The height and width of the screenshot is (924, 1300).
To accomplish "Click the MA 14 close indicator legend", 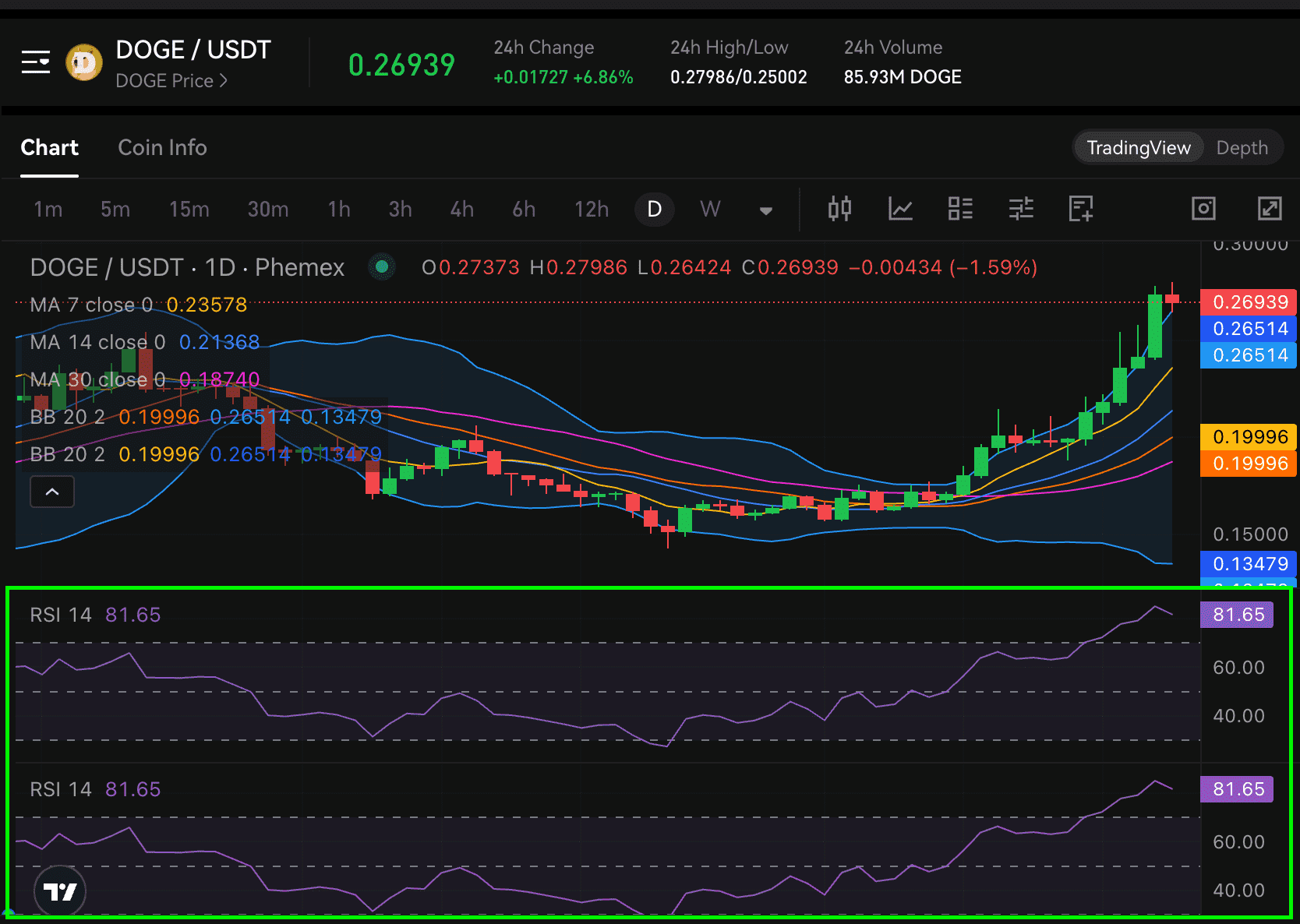I will coord(145,342).
